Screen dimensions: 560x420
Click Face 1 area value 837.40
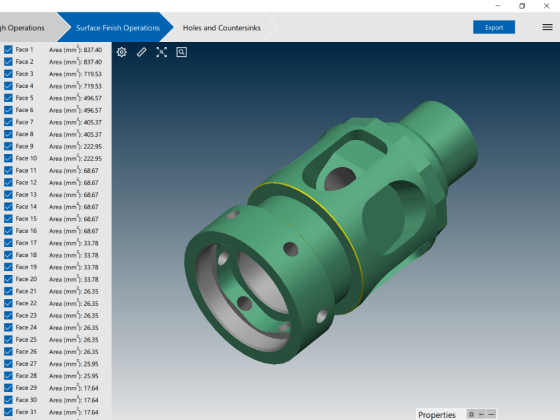(93, 50)
